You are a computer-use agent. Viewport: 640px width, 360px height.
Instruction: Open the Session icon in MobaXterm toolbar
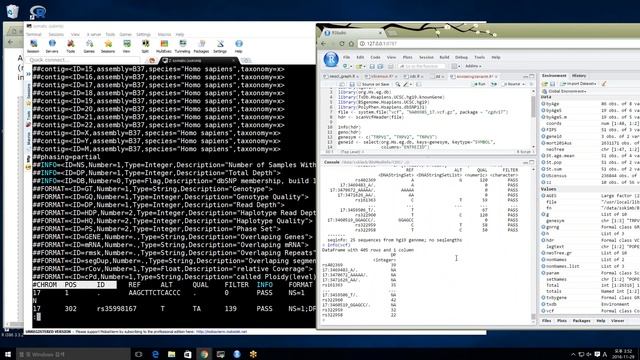click(x=33, y=46)
